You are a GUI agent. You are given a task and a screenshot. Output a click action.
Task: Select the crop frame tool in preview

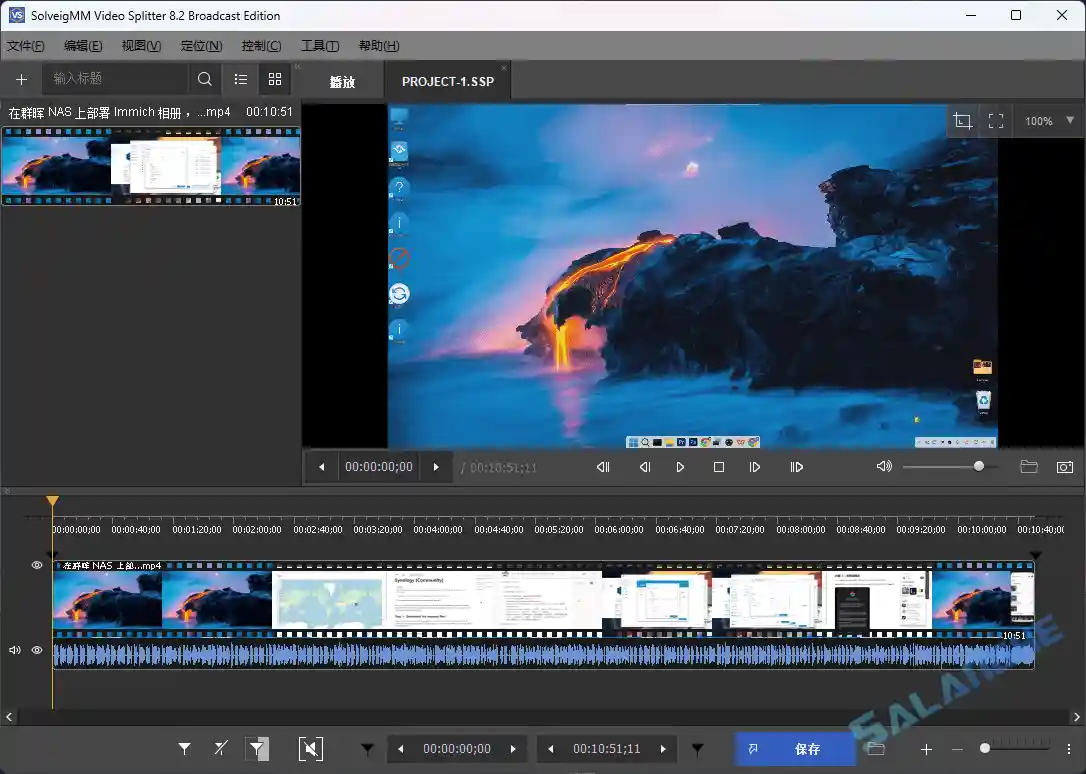[962, 120]
